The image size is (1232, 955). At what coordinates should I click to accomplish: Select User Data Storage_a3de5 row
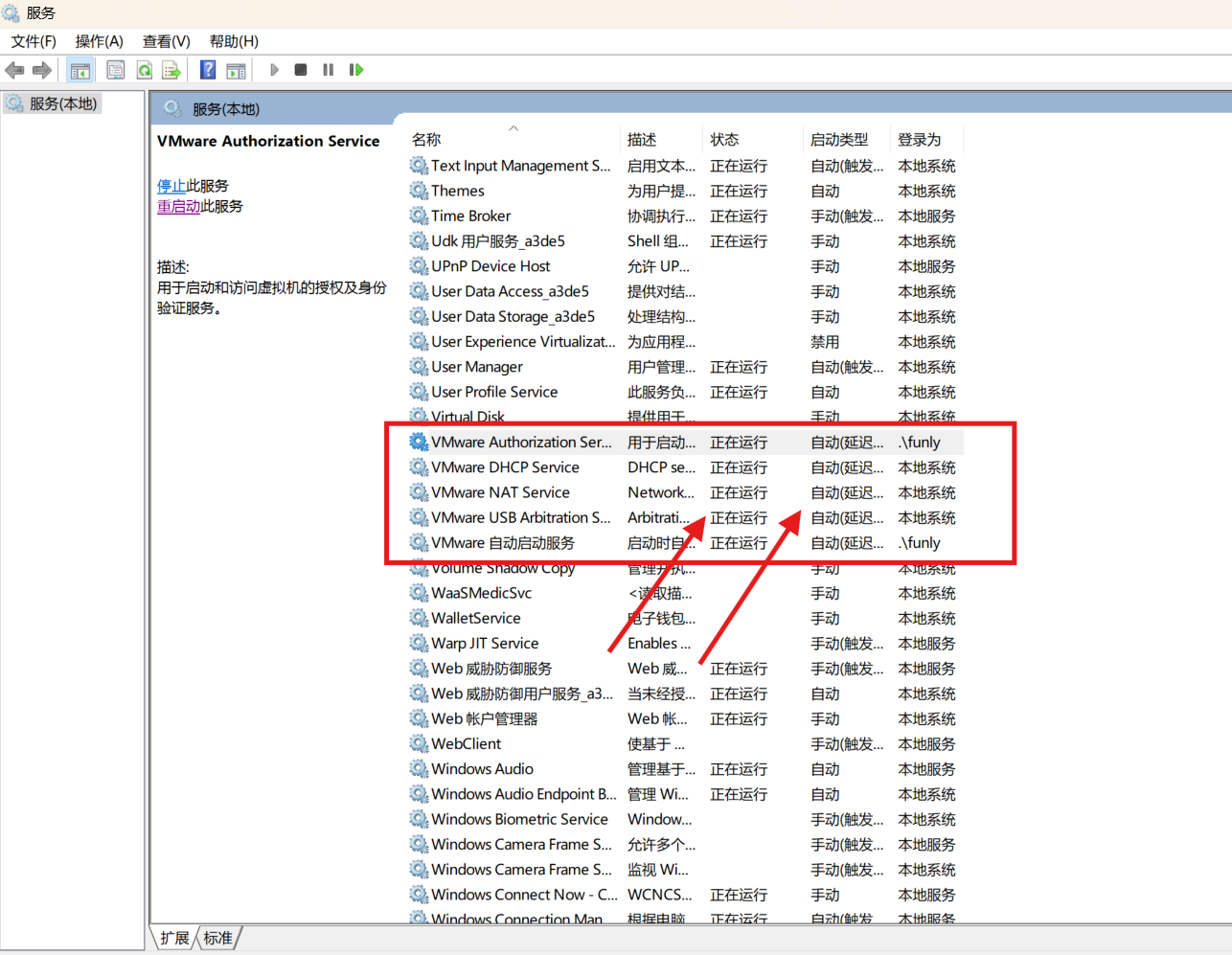coord(685,316)
